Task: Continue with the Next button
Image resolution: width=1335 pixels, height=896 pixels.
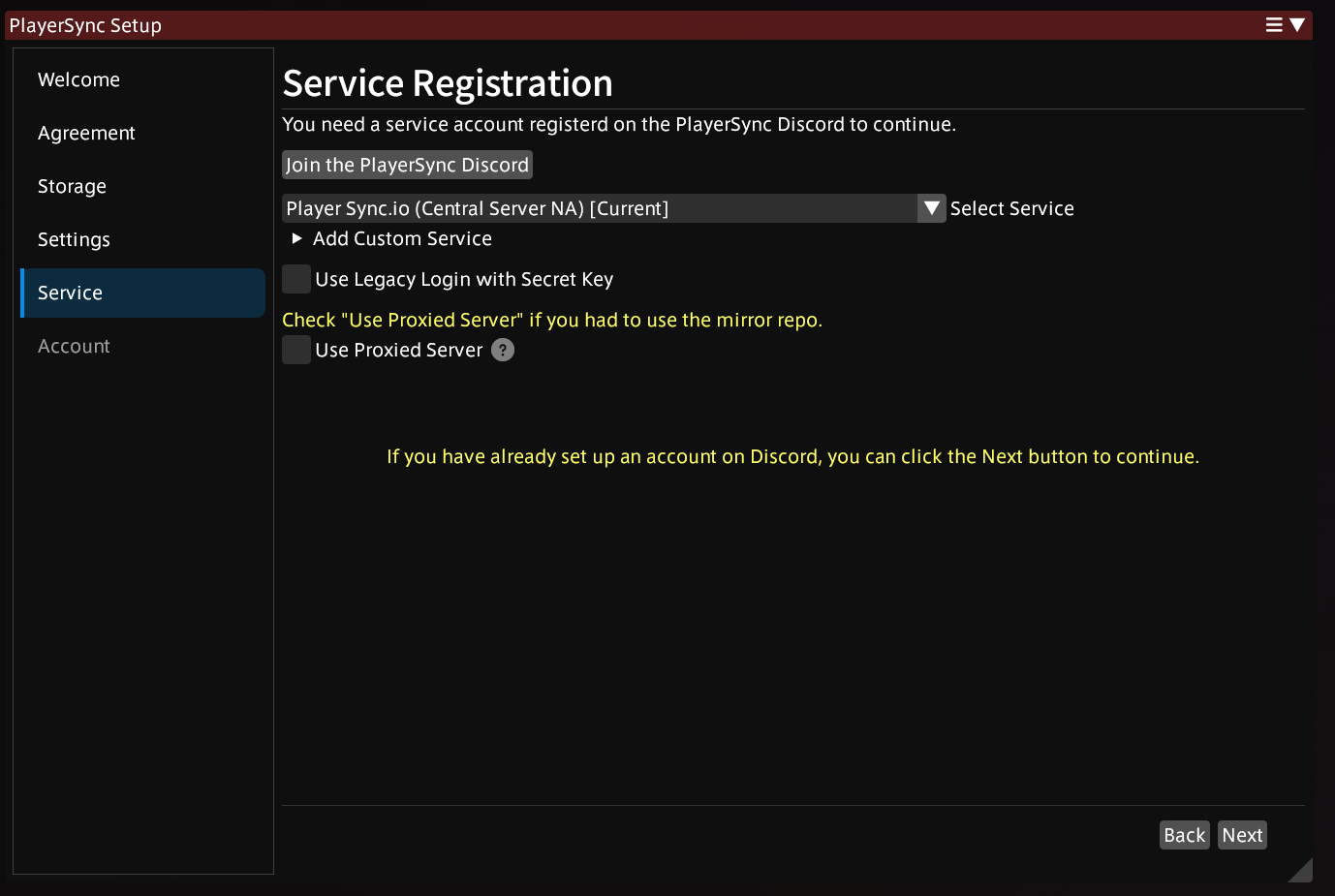Action: [1242, 835]
